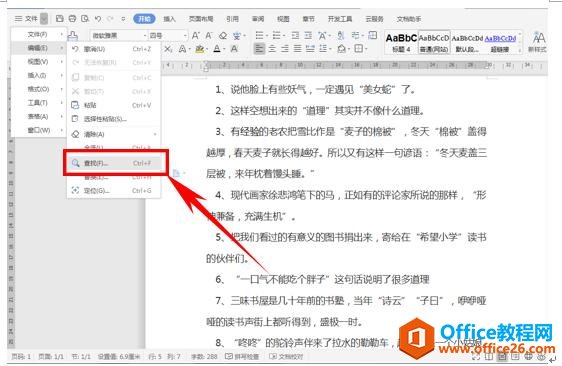Image resolution: width=562 pixels, height=366 pixels.
Task: Click the page layout view icon in status bar
Action: (x=502, y=356)
